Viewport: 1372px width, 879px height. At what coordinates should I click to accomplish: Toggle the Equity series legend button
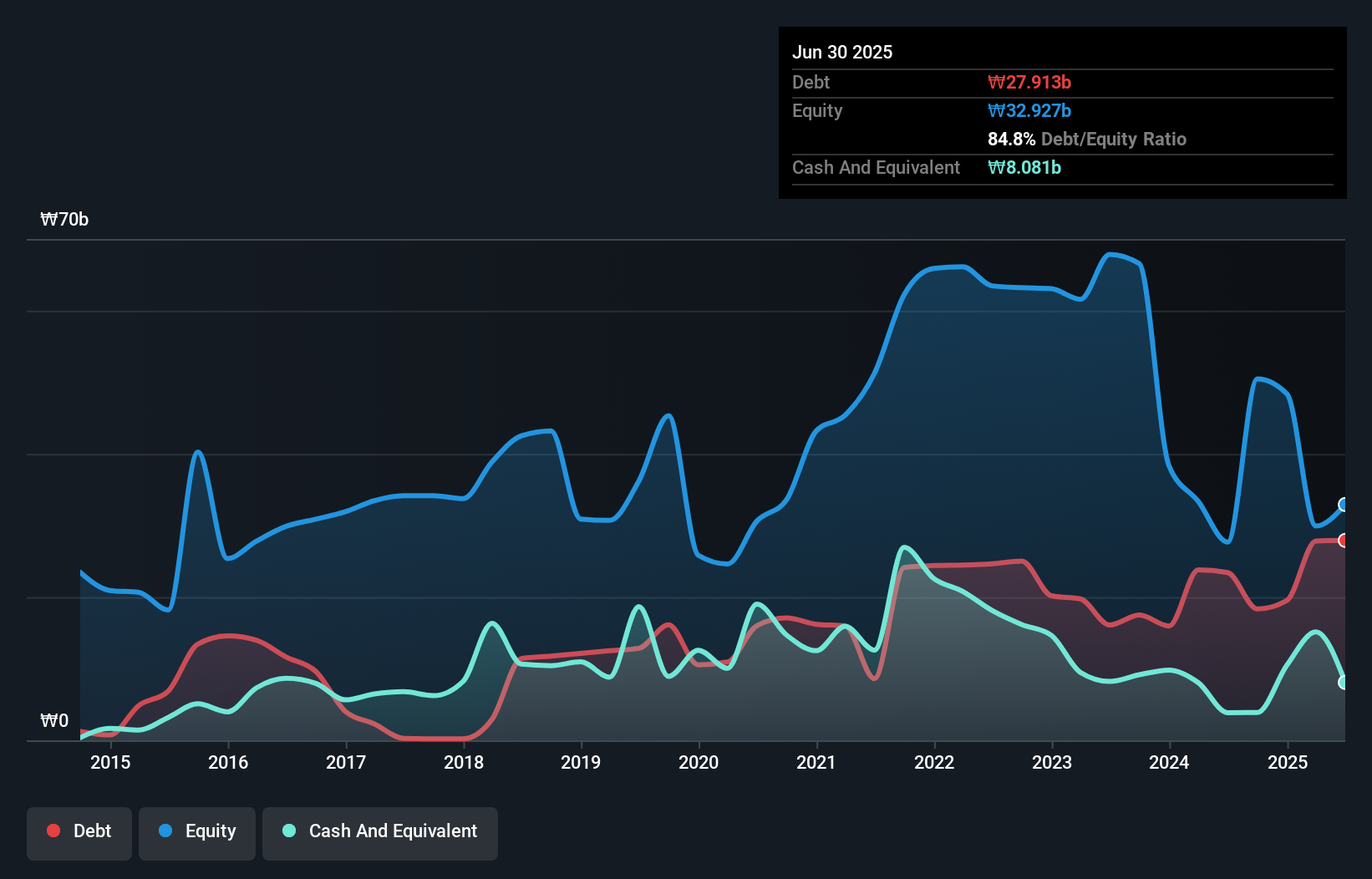coord(197,833)
